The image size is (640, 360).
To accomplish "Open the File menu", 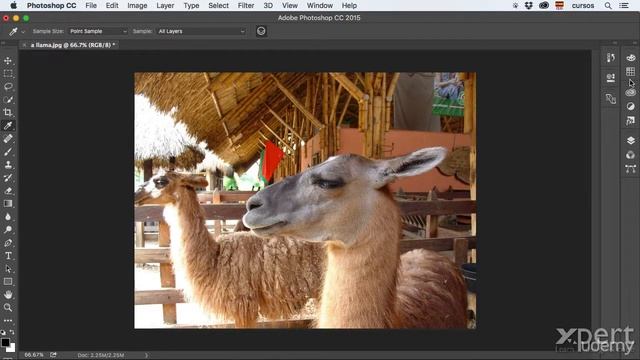I will pyautogui.click(x=91, y=5).
